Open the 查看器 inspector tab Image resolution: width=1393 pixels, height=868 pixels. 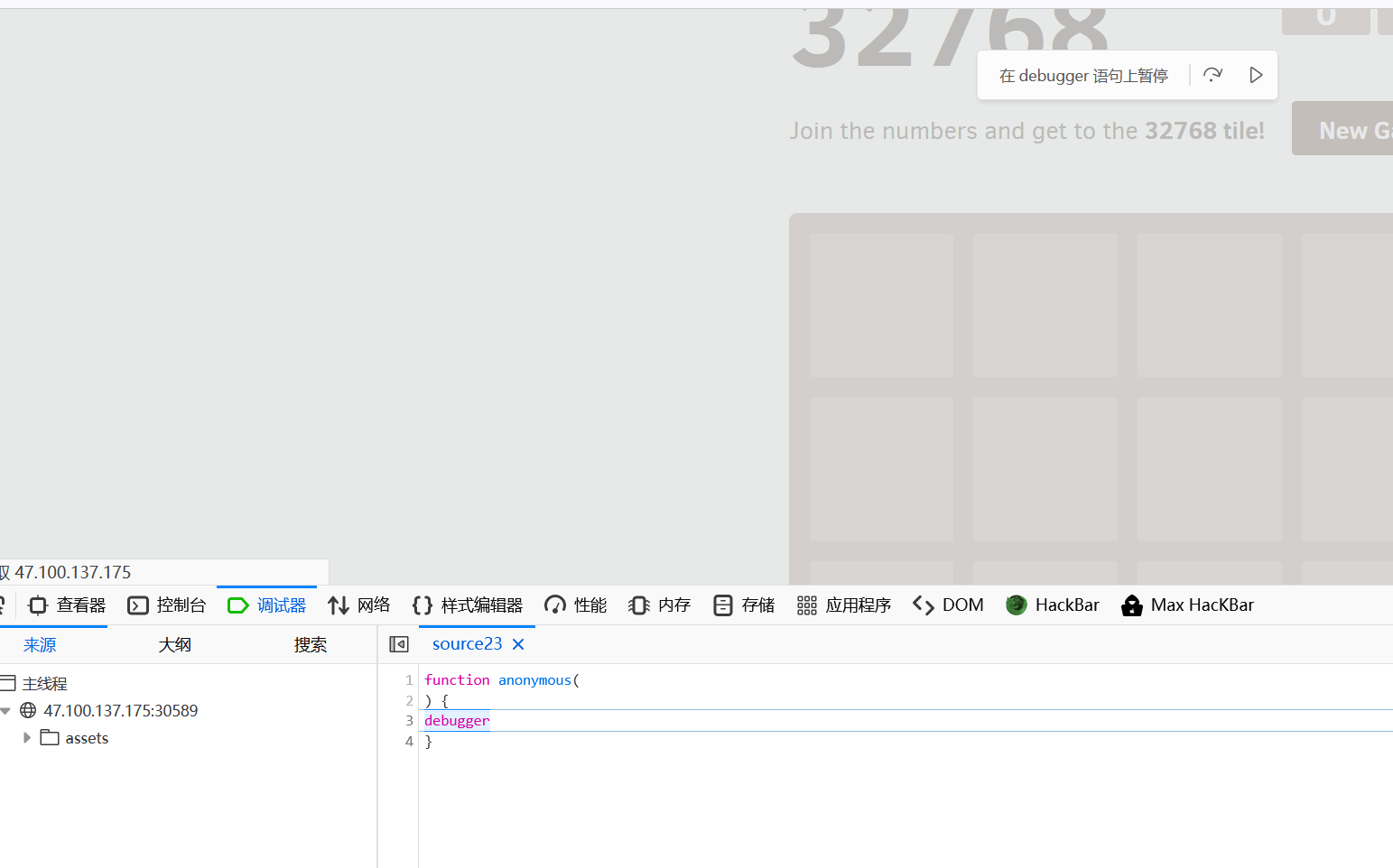point(68,605)
